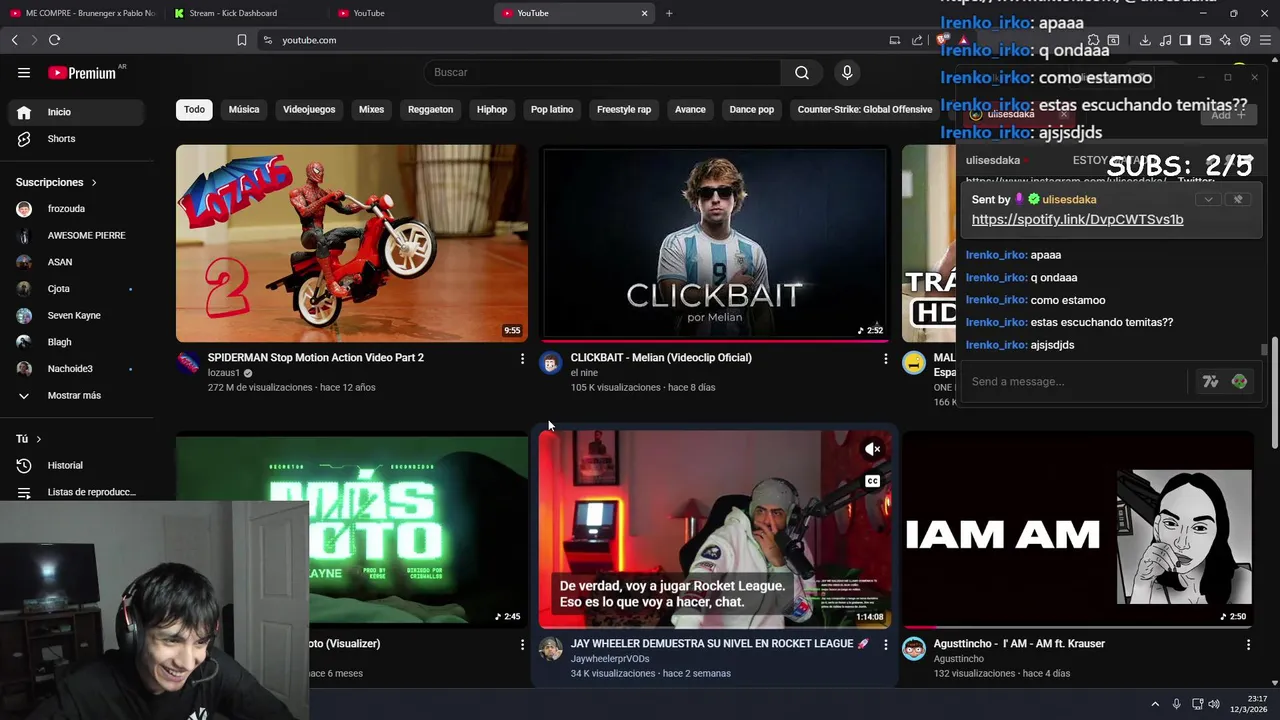Open Nachoide3 subscription channel
The image size is (1280, 720).
click(x=78, y=369)
